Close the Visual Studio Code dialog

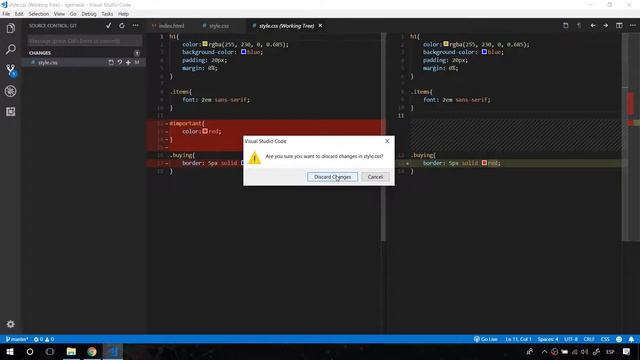pos(387,141)
